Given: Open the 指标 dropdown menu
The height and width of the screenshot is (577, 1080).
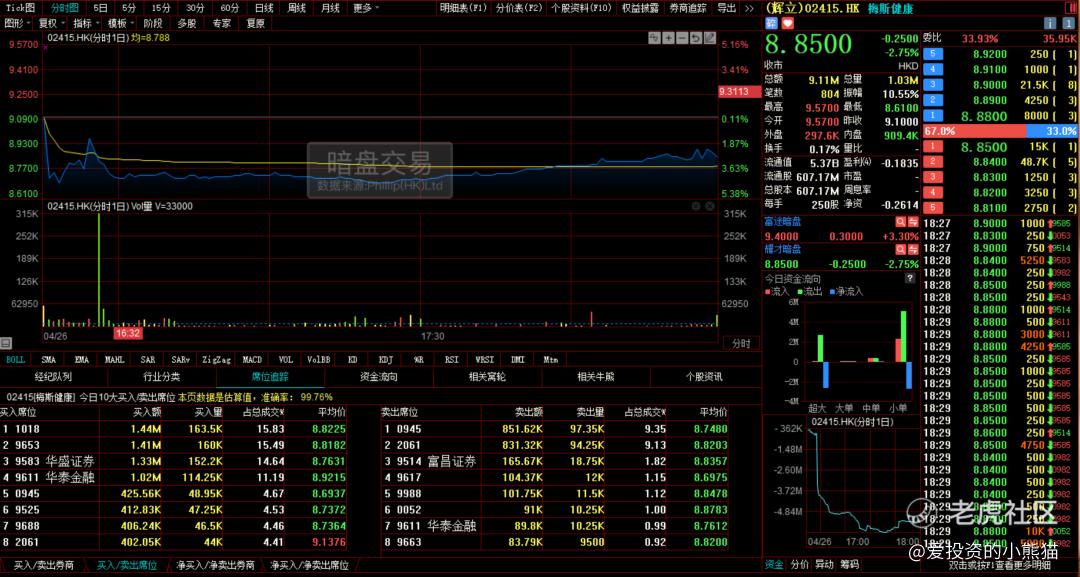Looking at the screenshot, I should [x=86, y=23].
